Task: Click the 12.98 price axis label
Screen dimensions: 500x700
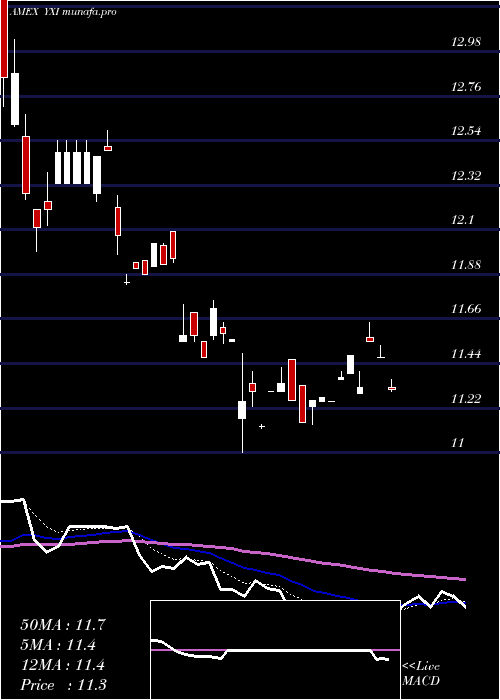Action: pyautogui.click(x=466, y=42)
